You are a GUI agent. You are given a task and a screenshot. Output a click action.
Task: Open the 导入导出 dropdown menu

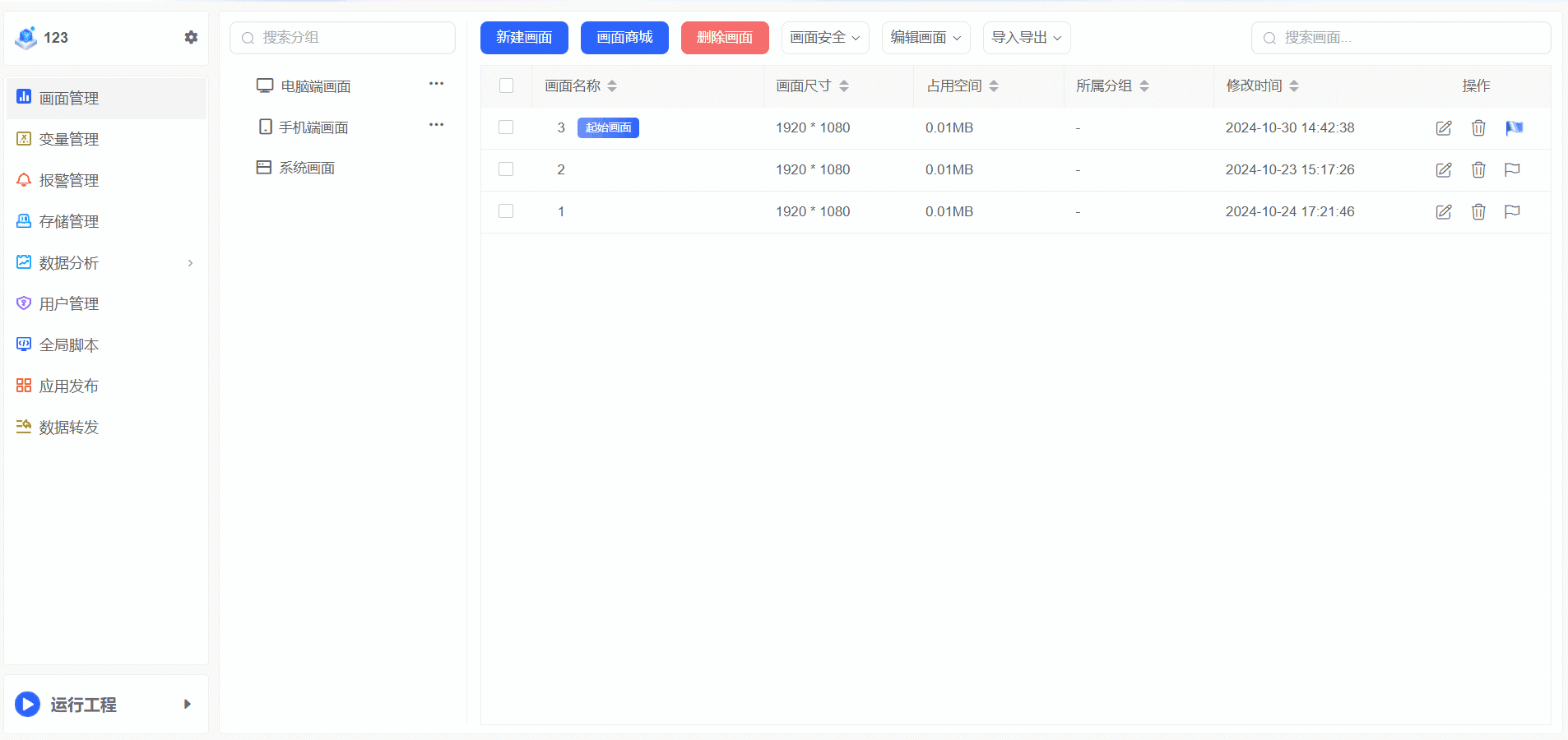point(1026,38)
